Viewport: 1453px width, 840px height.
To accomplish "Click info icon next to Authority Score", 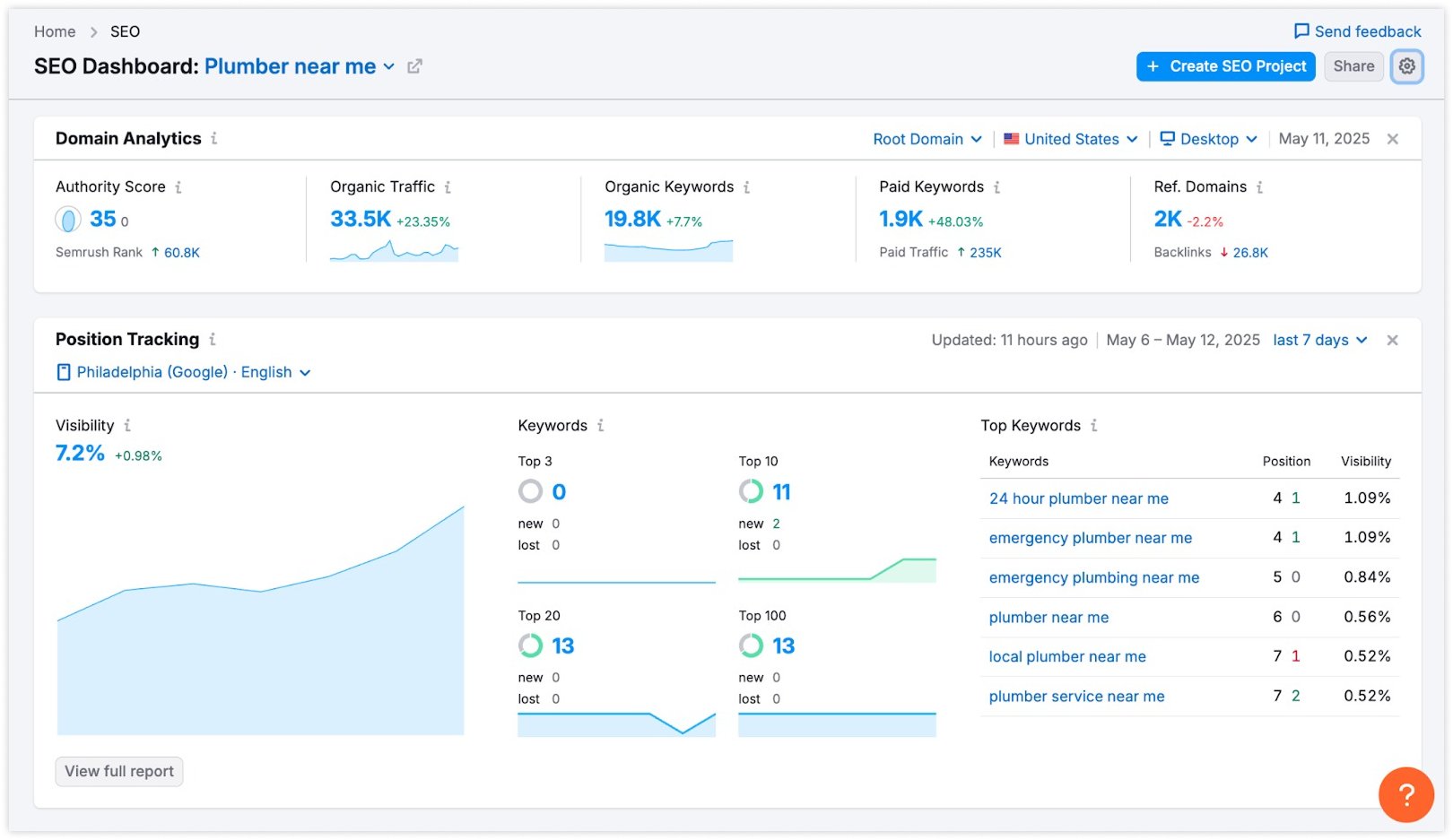I will point(178,187).
